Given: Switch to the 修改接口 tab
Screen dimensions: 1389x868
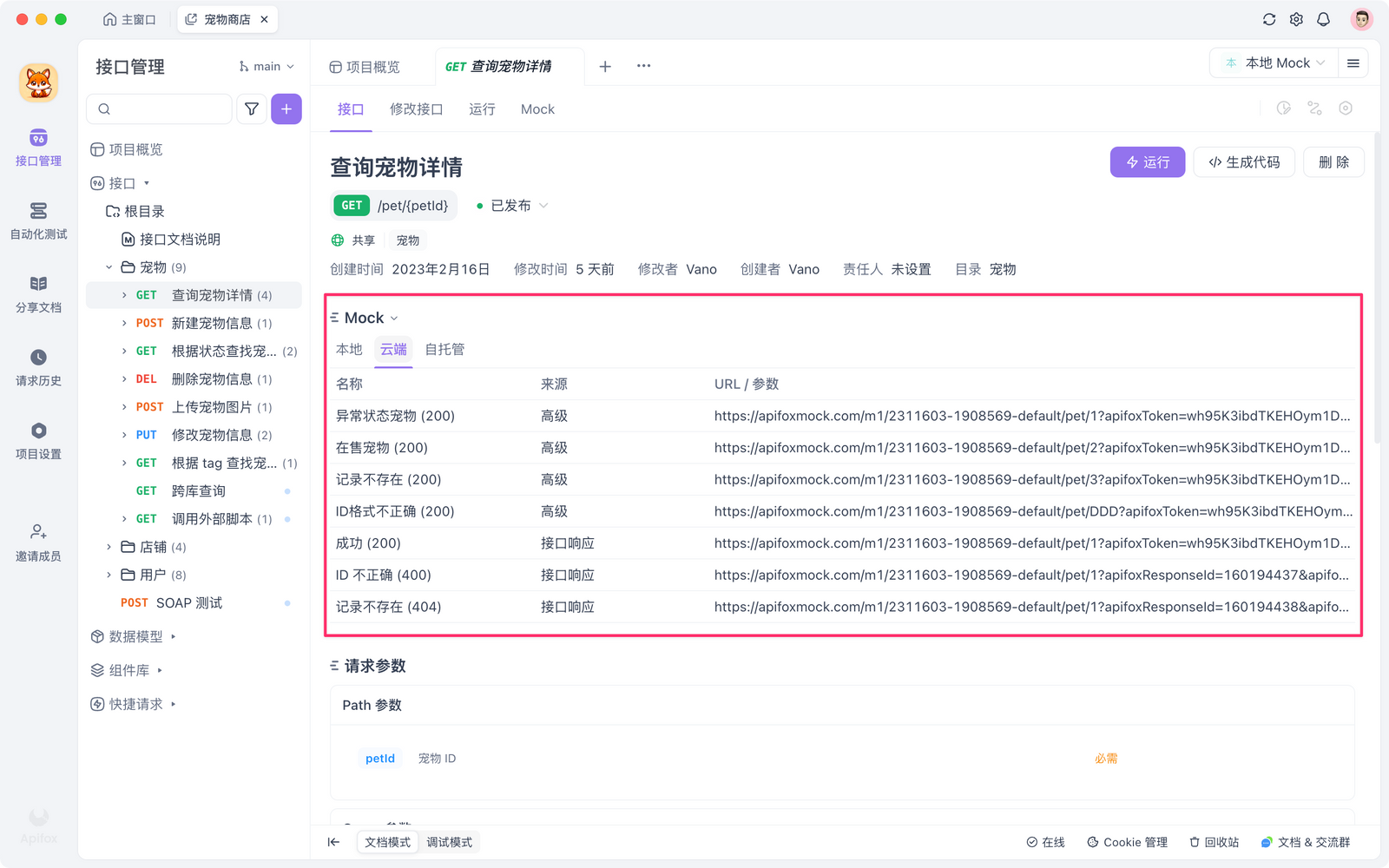Looking at the screenshot, I should (x=417, y=109).
